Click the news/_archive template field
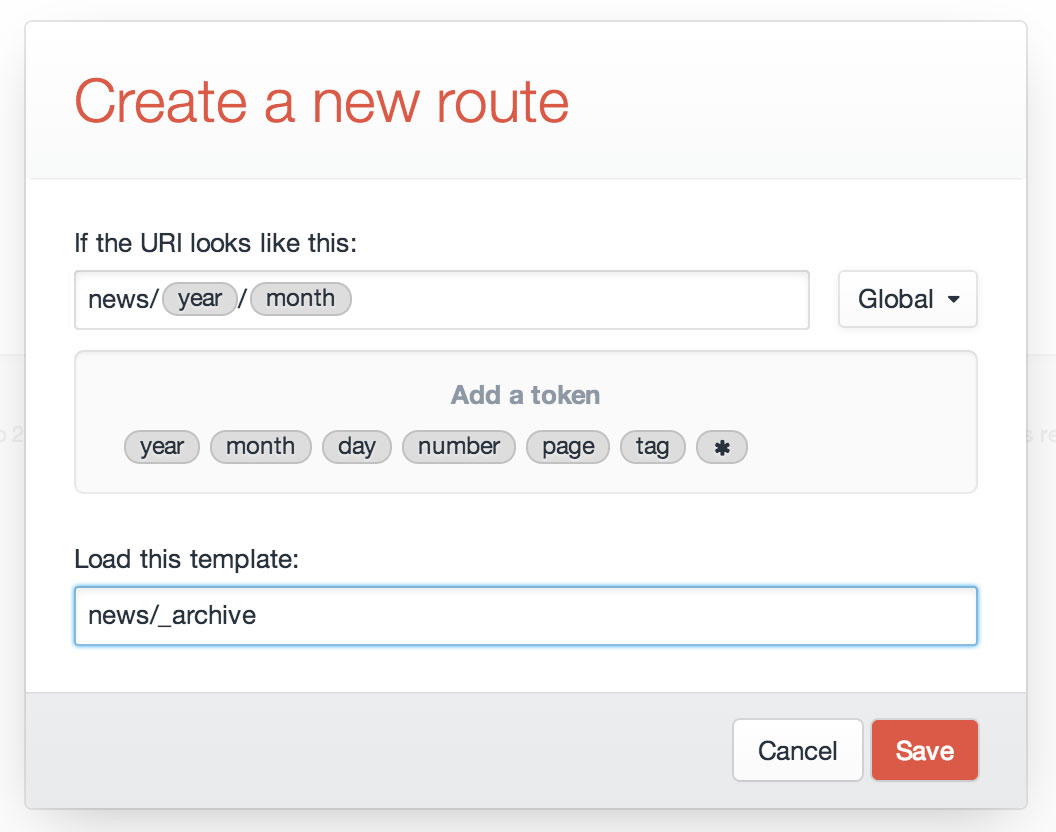This screenshot has height=832, width=1056. click(525, 616)
